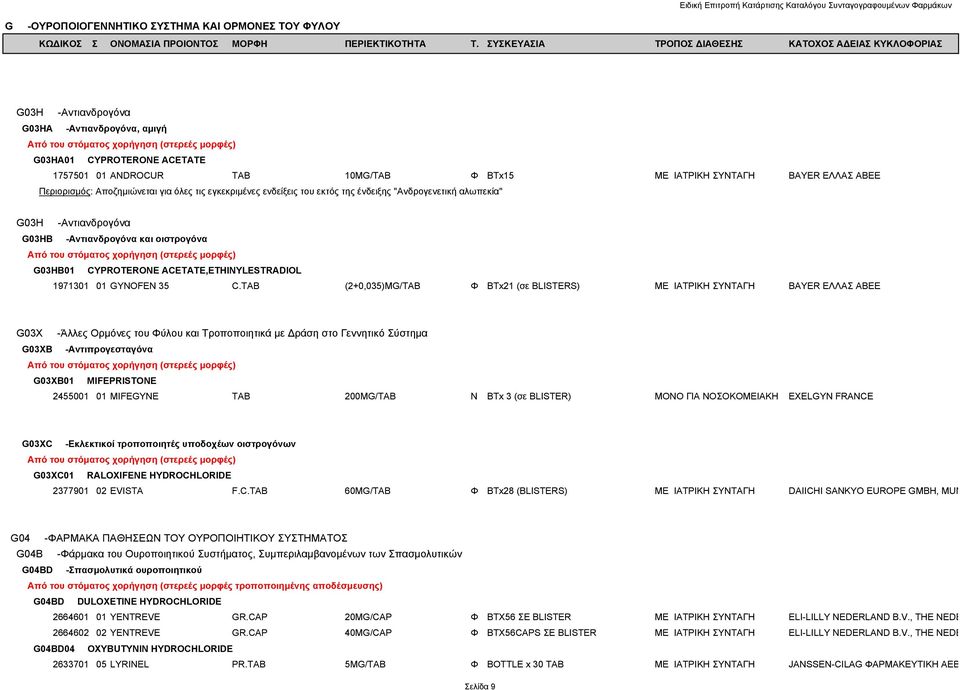Click the G04B Φάρμακα του Ουροποιητικού Συστήματος heading
Image resolution: width=960 pixels, height=690 pixels.
[x=239, y=554]
